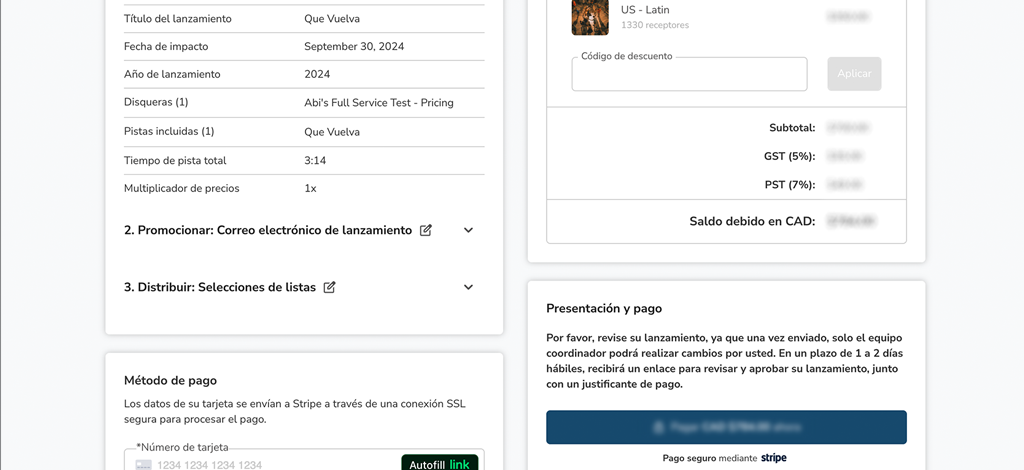Click the September 30, 2024 impact date
1024x470 pixels.
click(x=354, y=46)
